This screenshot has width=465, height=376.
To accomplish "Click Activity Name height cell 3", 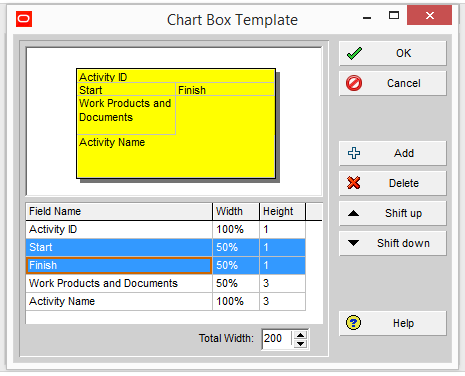I will tap(282, 302).
